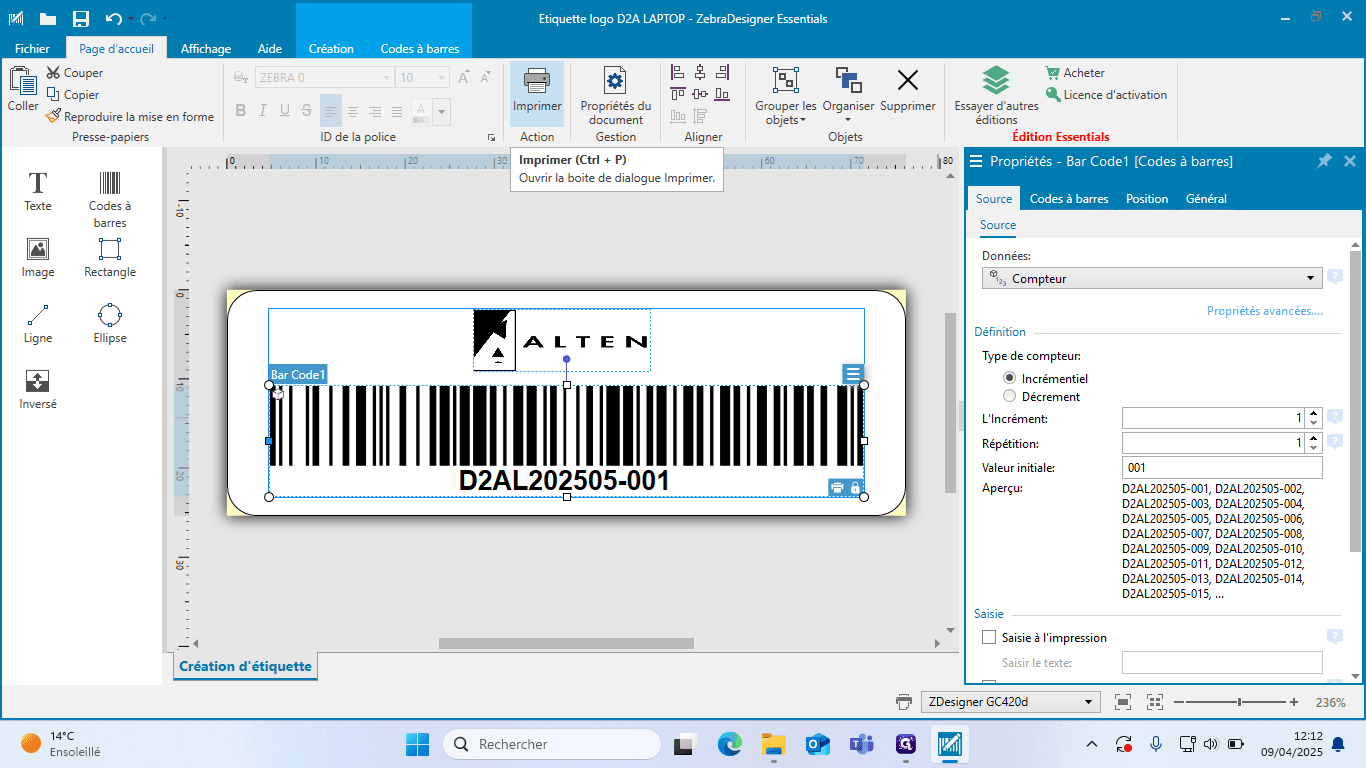Select the Texte tool
This screenshot has width=1366, height=768.
point(38,191)
